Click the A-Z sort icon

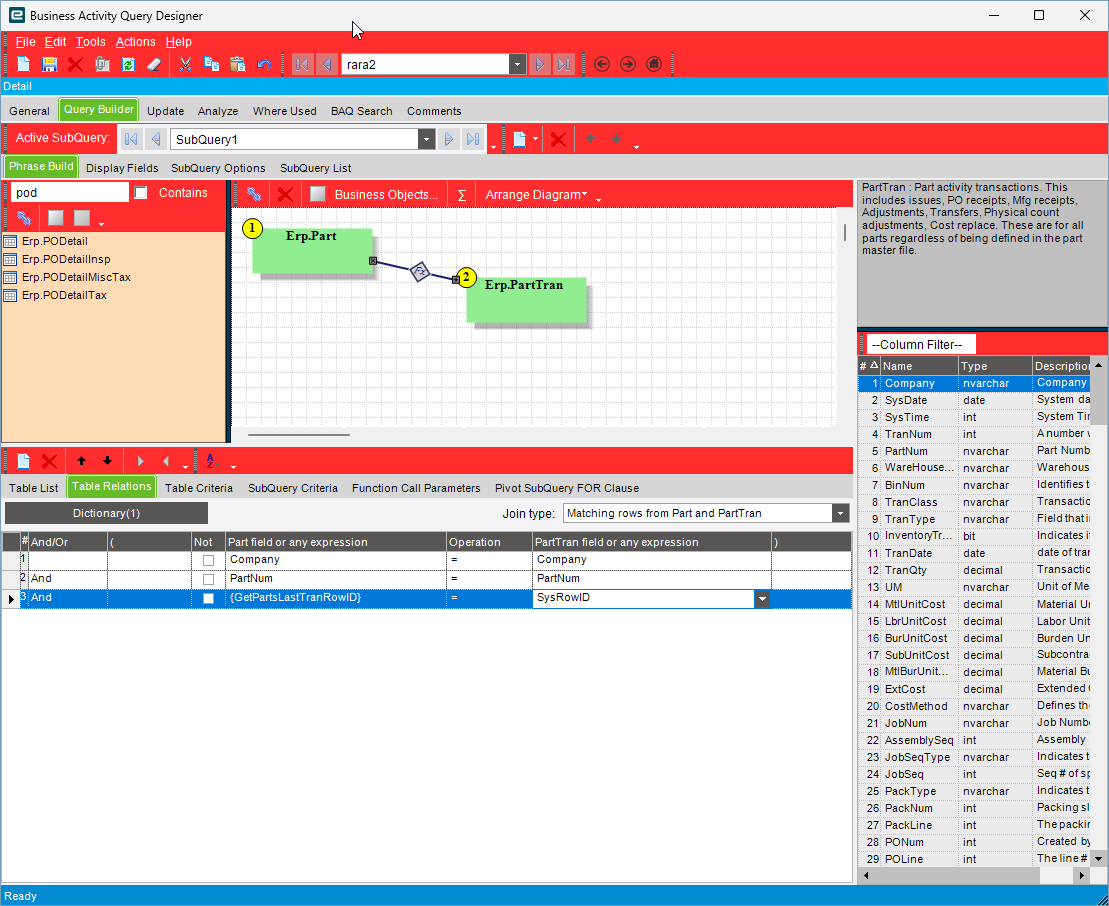tap(213, 461)
